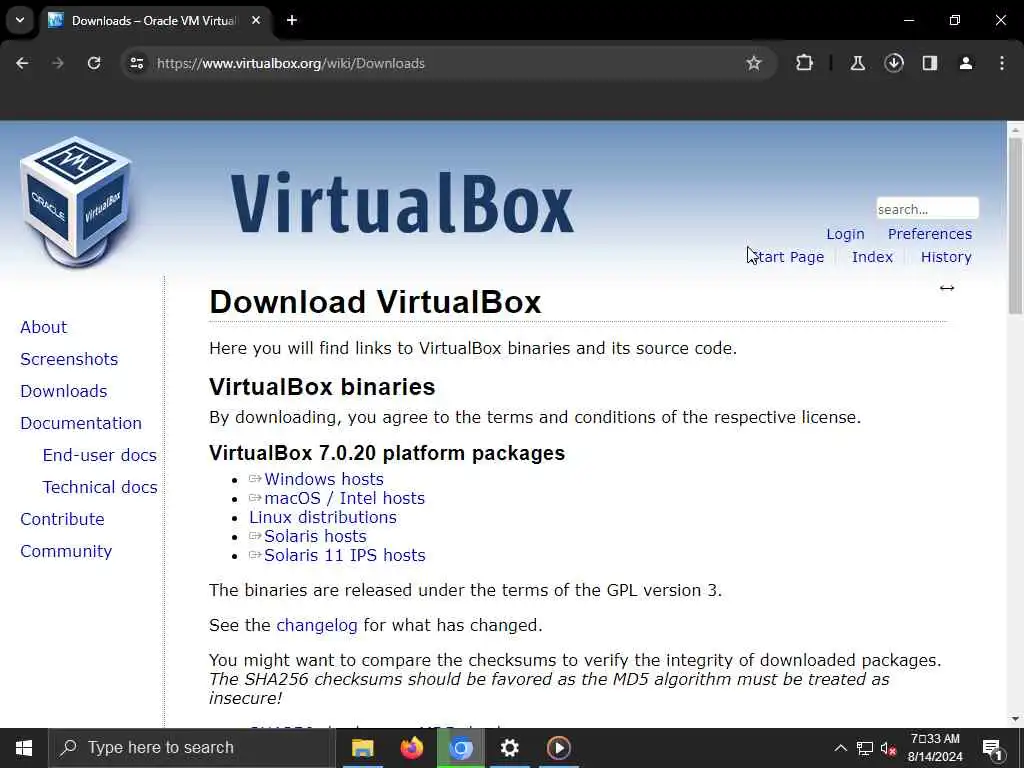Open Screenshots in the sidebar
This screenshot has height=768, width=1024.
click(69, 359)
